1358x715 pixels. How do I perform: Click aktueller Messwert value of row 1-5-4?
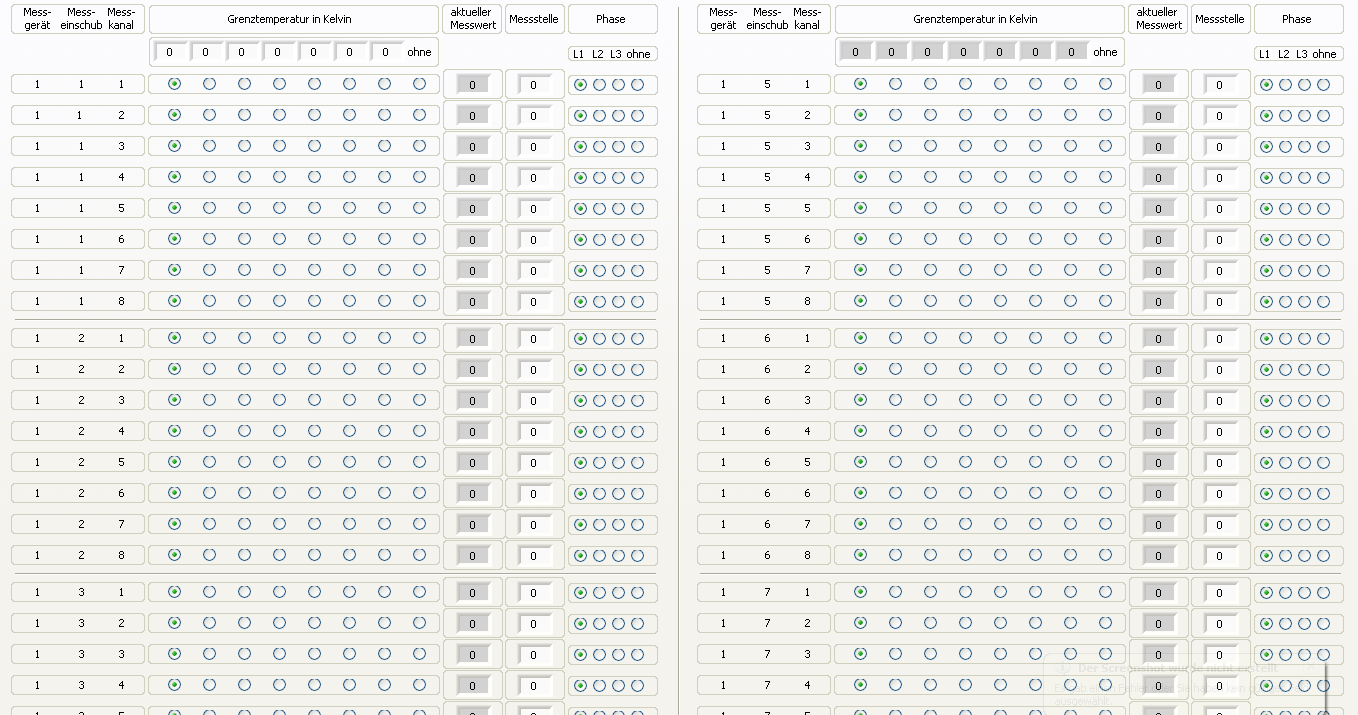(x=1159, y=178)
